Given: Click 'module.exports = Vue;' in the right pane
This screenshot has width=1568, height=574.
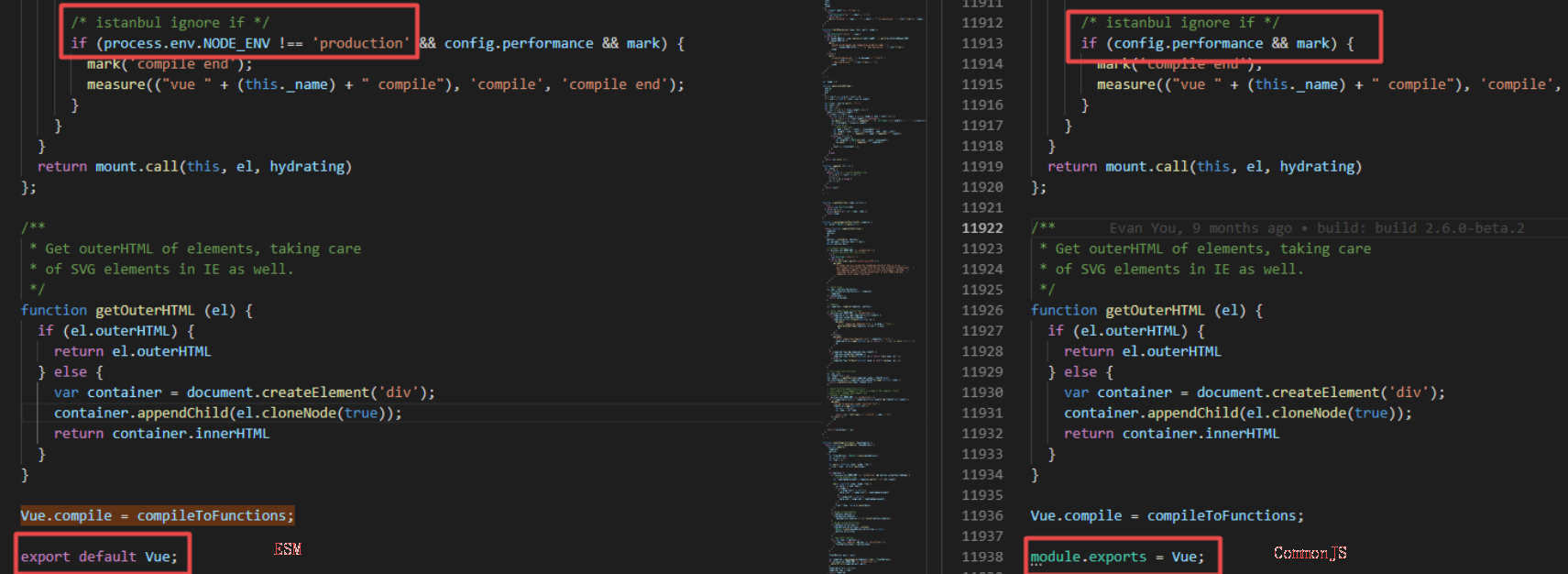Looking at the screenshot, I should (1117, 557).
